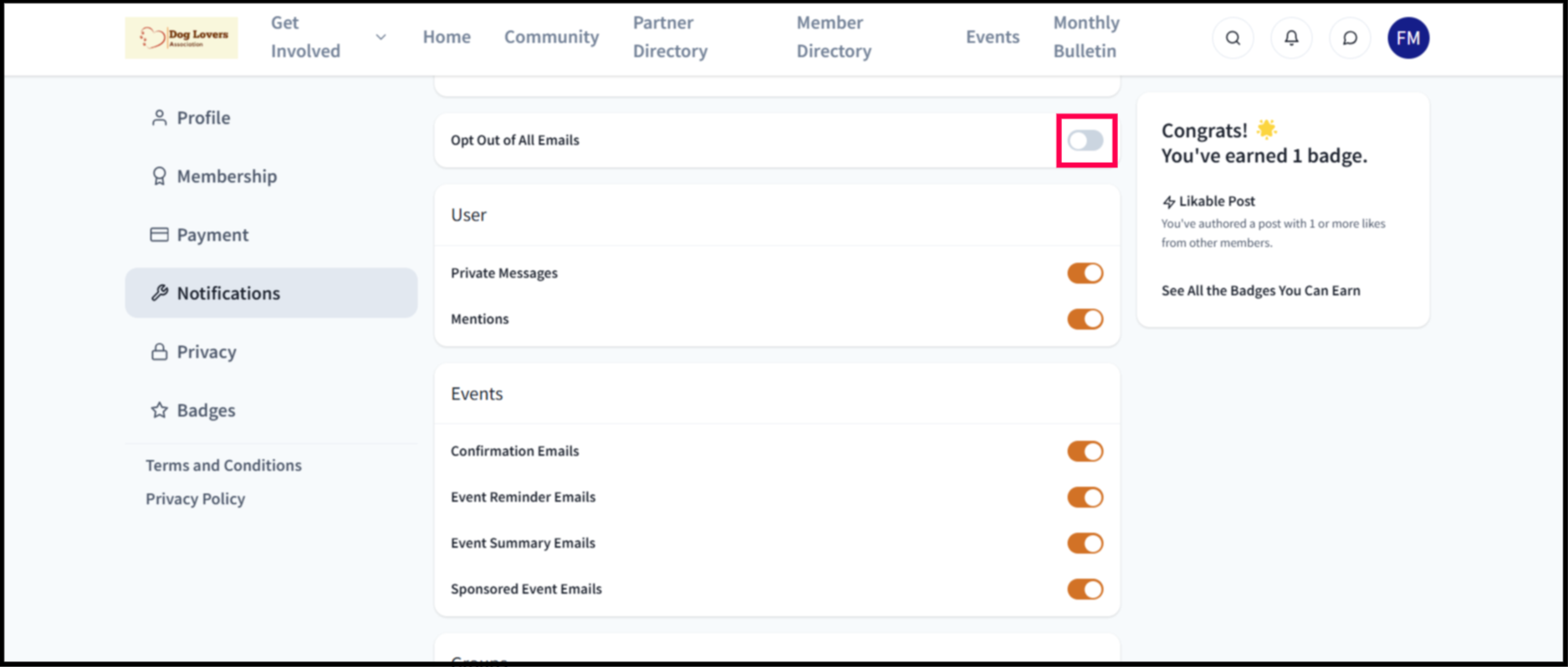Open the FM user avatar menu

click(1408, 38)
